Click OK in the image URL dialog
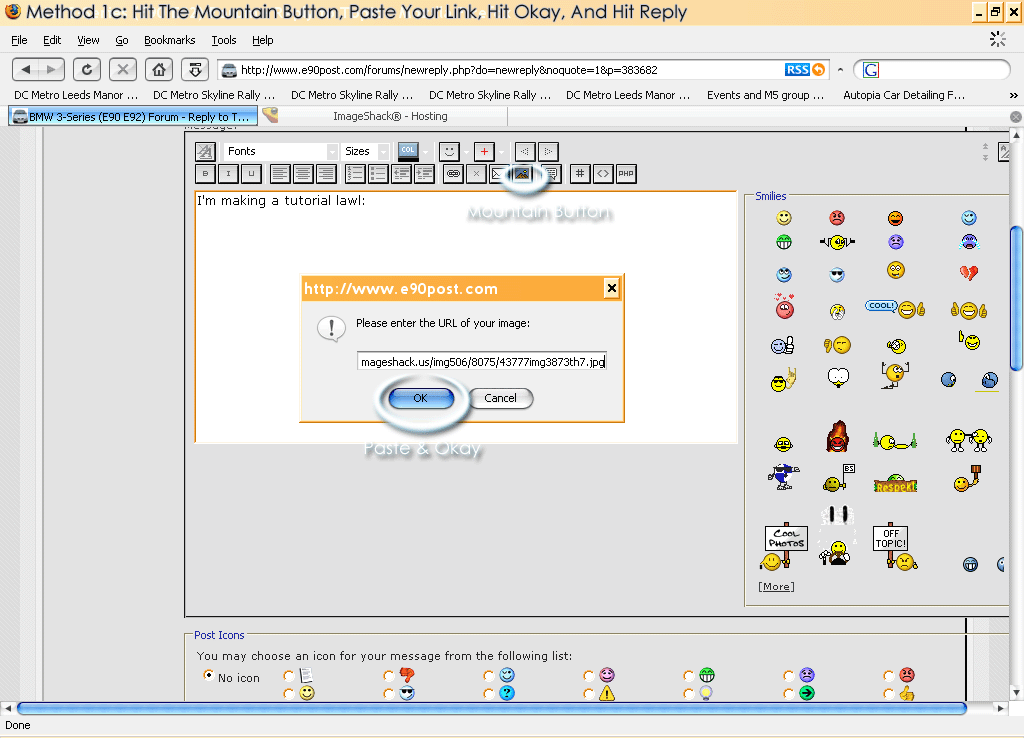The width and height of the screenshot is (1024, 738). pos(421,398)
